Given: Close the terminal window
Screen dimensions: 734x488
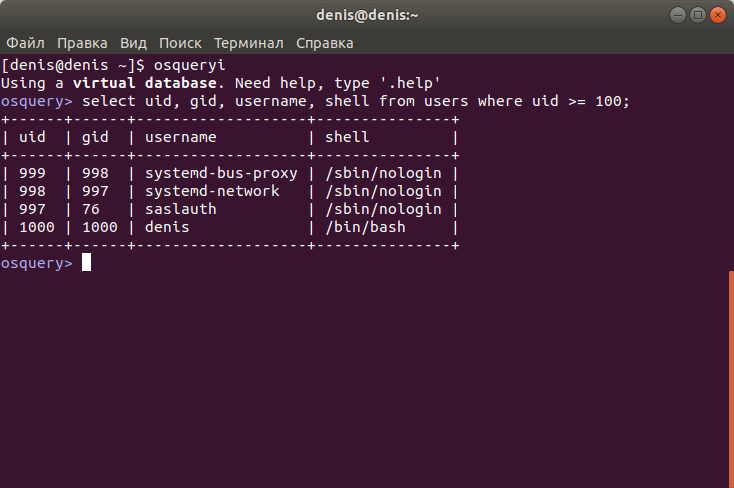Looking at the screenshot, I should pyautogui.click(x=718, y=15).
